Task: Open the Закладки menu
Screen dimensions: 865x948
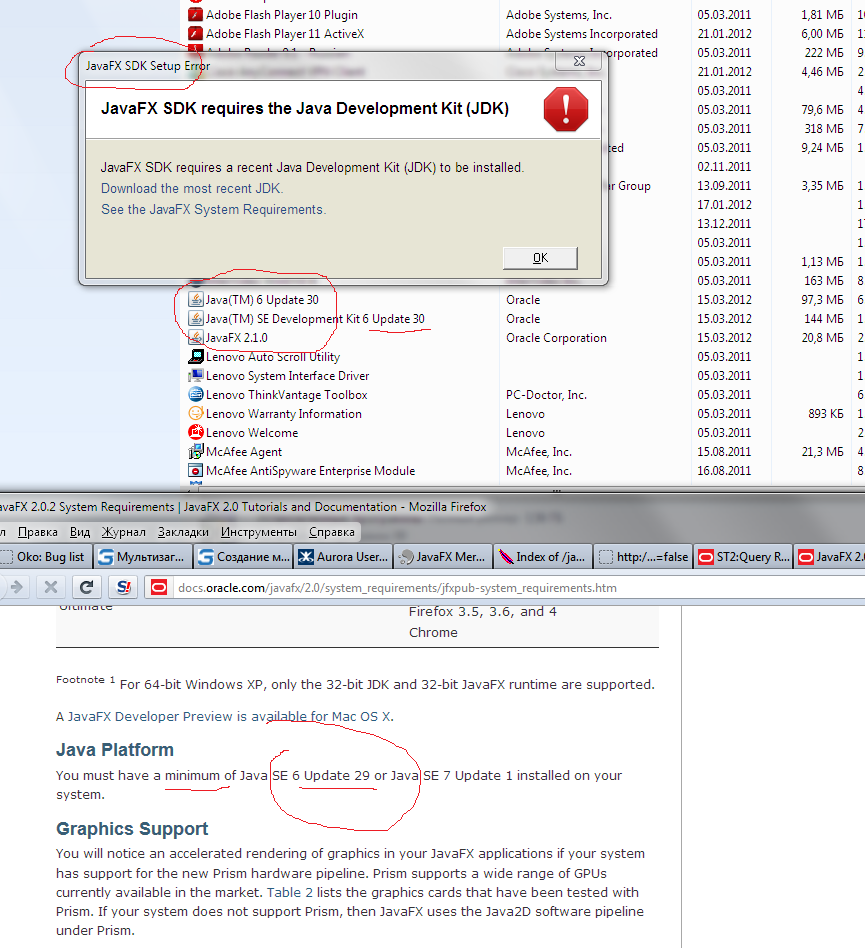Action: 183,532
